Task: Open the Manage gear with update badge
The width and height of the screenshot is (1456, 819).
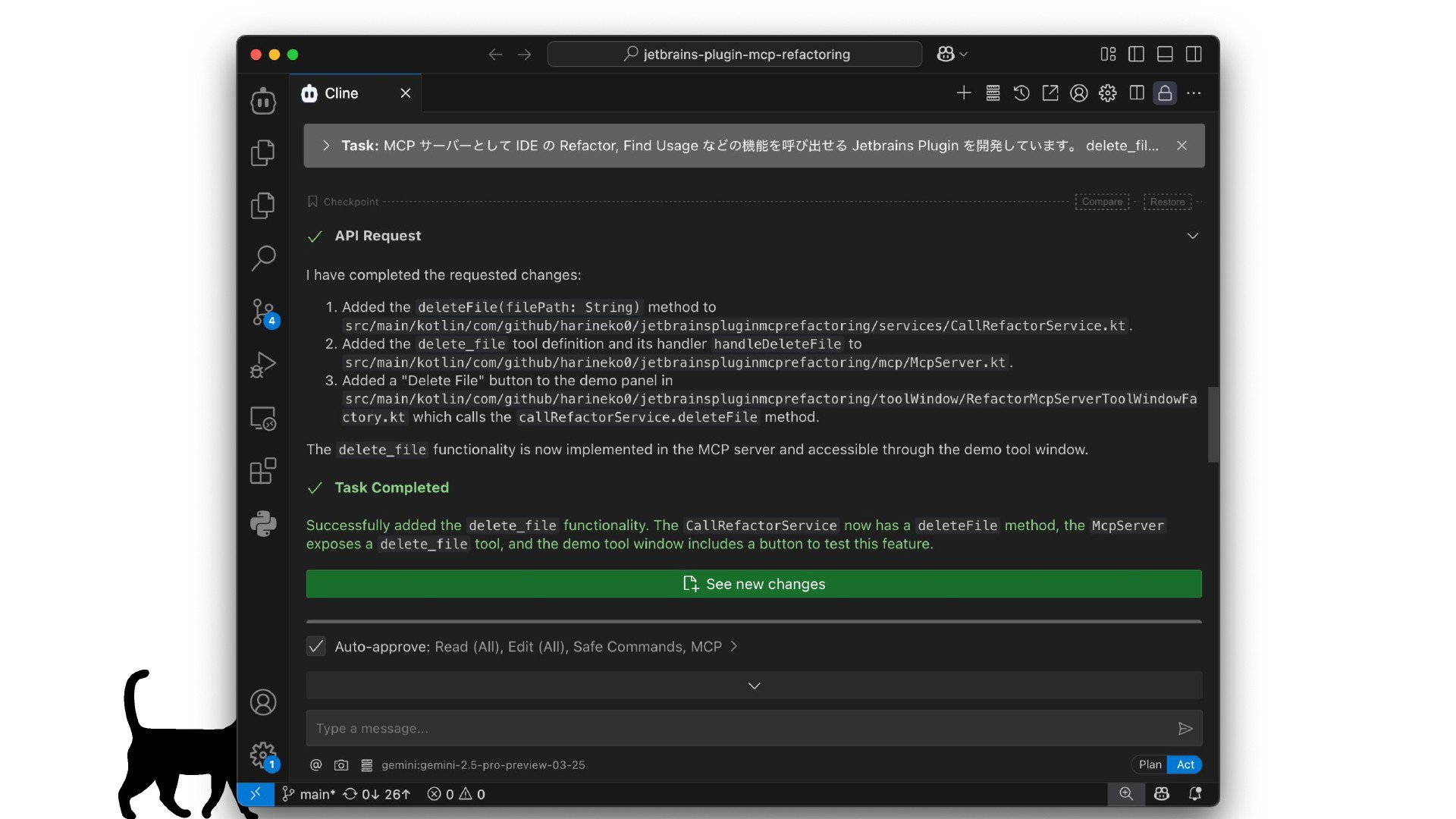Action: point(263,755)
